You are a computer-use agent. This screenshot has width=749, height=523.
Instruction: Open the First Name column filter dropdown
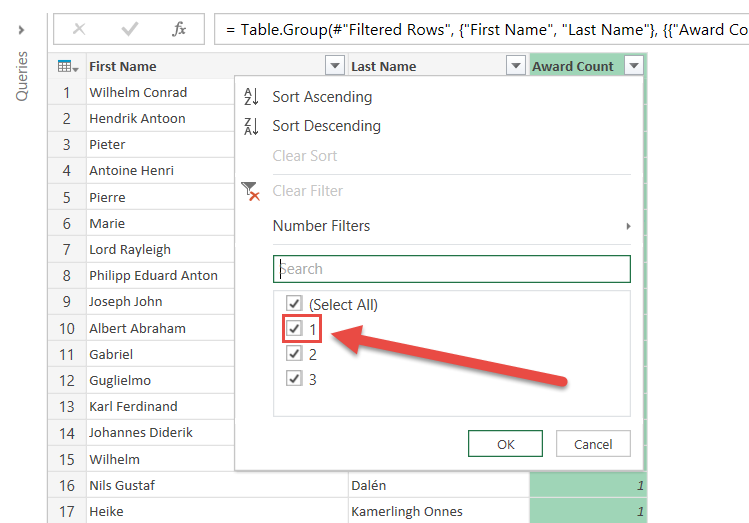pos(335,67)
